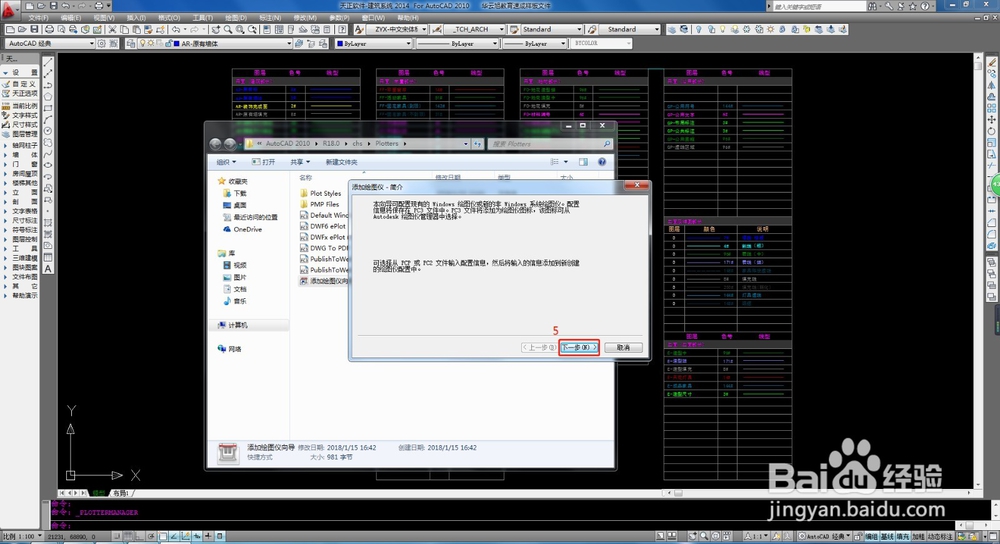This screenshot has height=544, width=1000.
Task: Click Explorer help question icon
Action: [601, 162]
